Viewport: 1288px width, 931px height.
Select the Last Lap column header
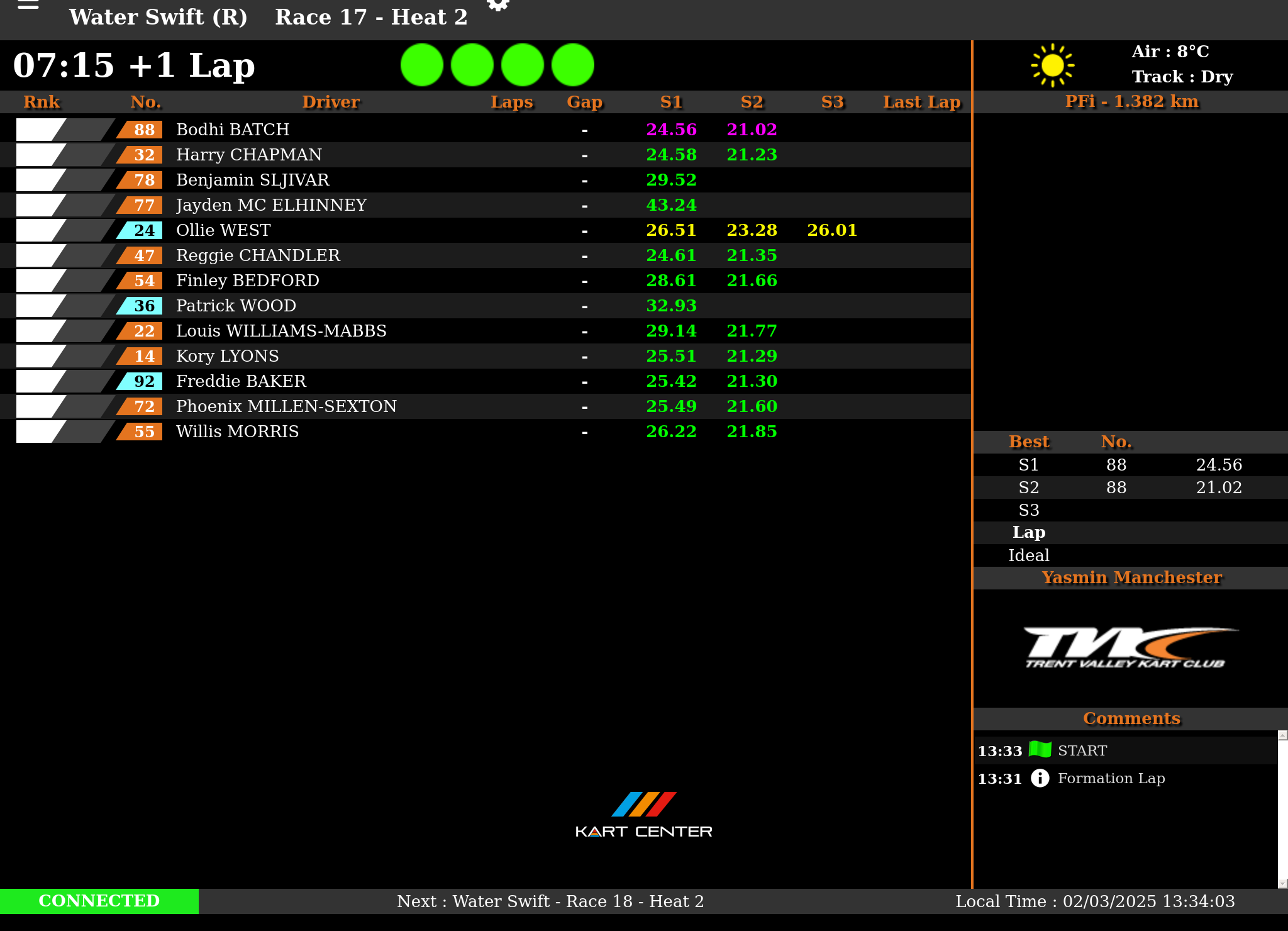click(921, 102)
